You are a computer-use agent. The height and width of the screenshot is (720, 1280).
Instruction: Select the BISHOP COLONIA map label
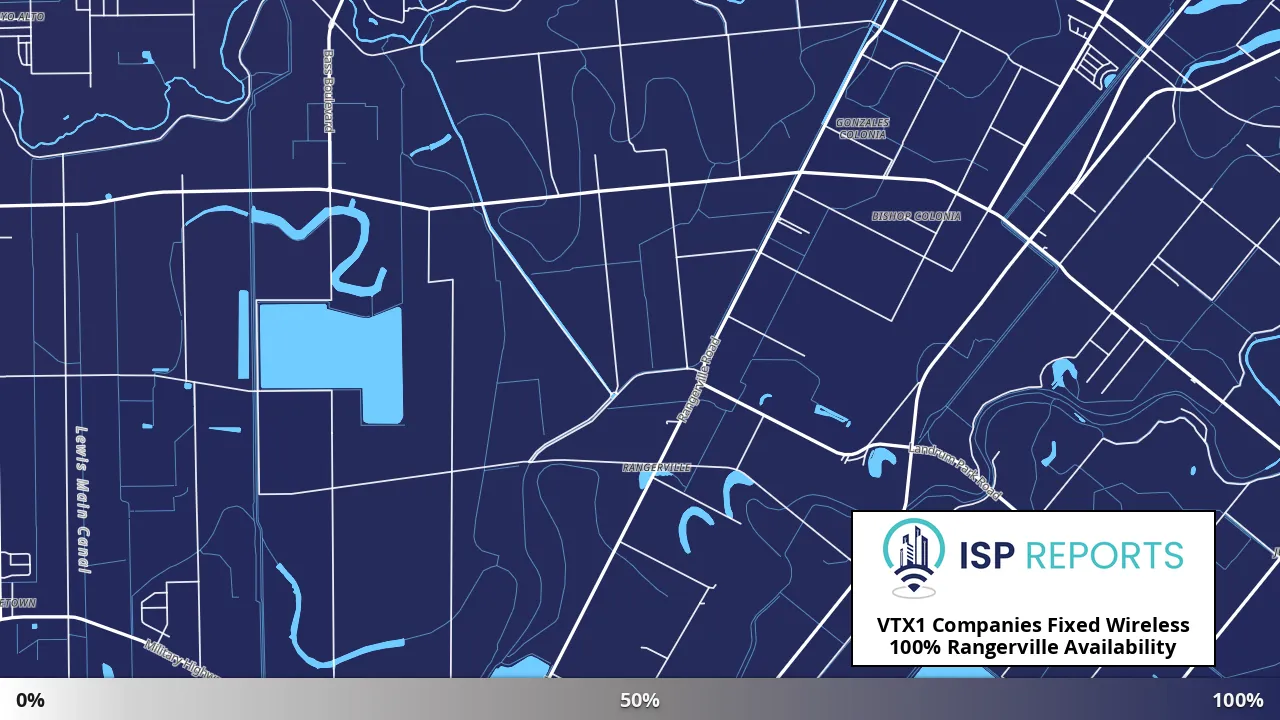point(916,216)
